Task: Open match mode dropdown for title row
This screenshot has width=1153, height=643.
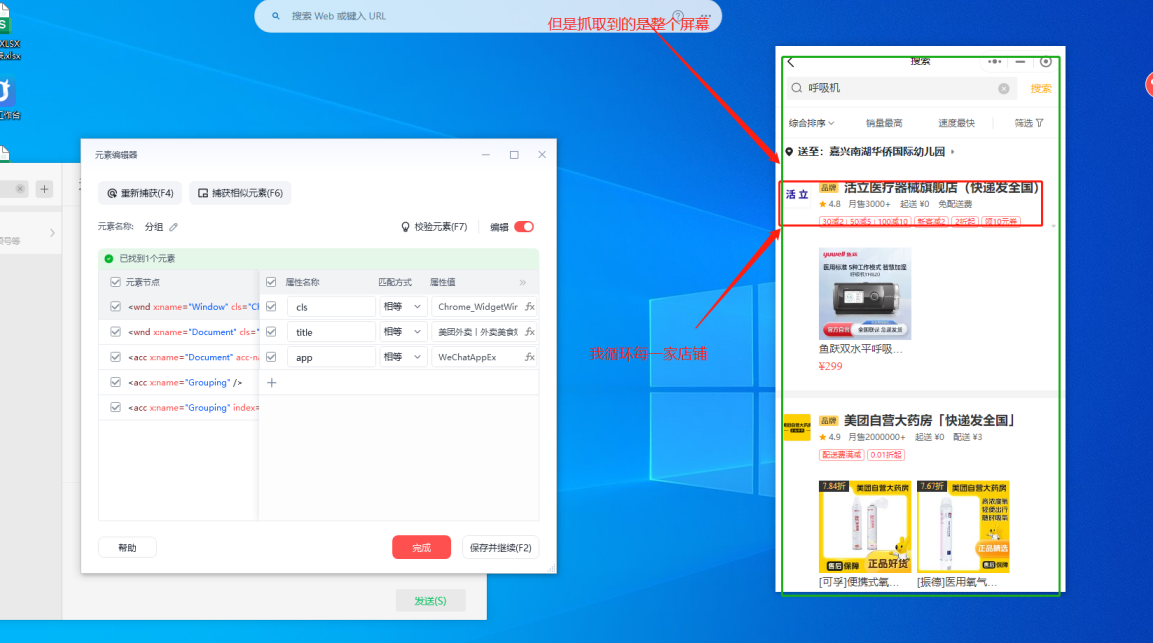Action: [x=402, y=332]
